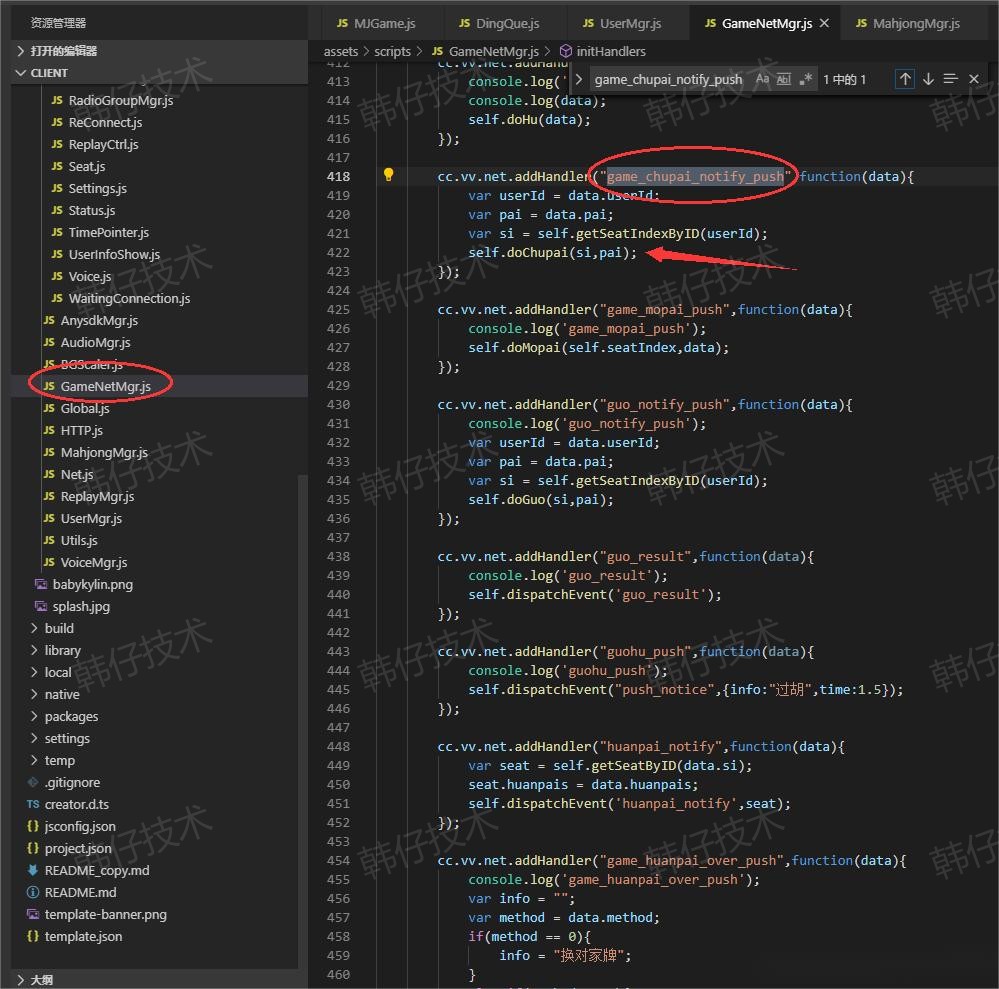This screenshot has height=989, width=999.
Task: Open Status.js file
Action: pos(92,210)
